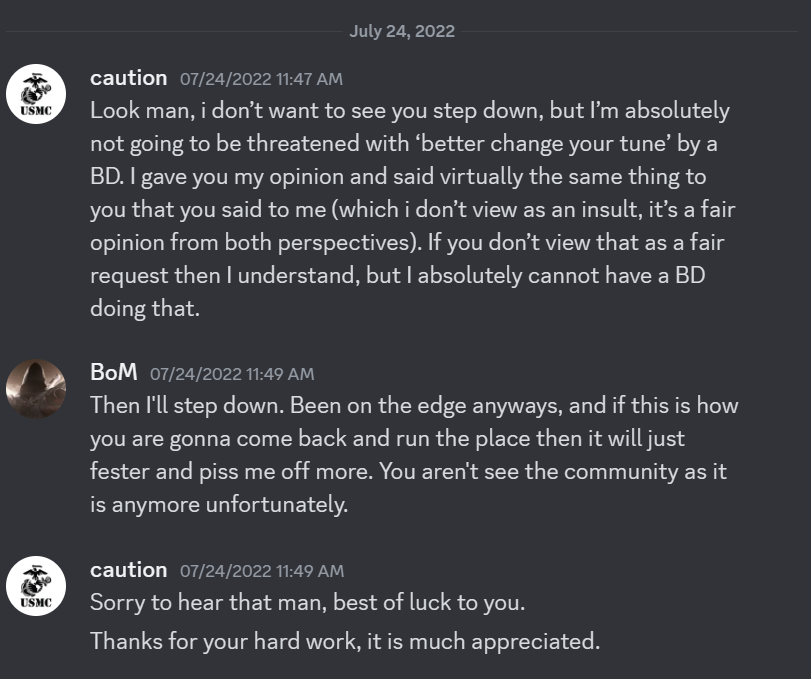Click the 'is anymore unfortunately.' line
The height and width of the screenshot is (679, 811).
pos(219,504)
